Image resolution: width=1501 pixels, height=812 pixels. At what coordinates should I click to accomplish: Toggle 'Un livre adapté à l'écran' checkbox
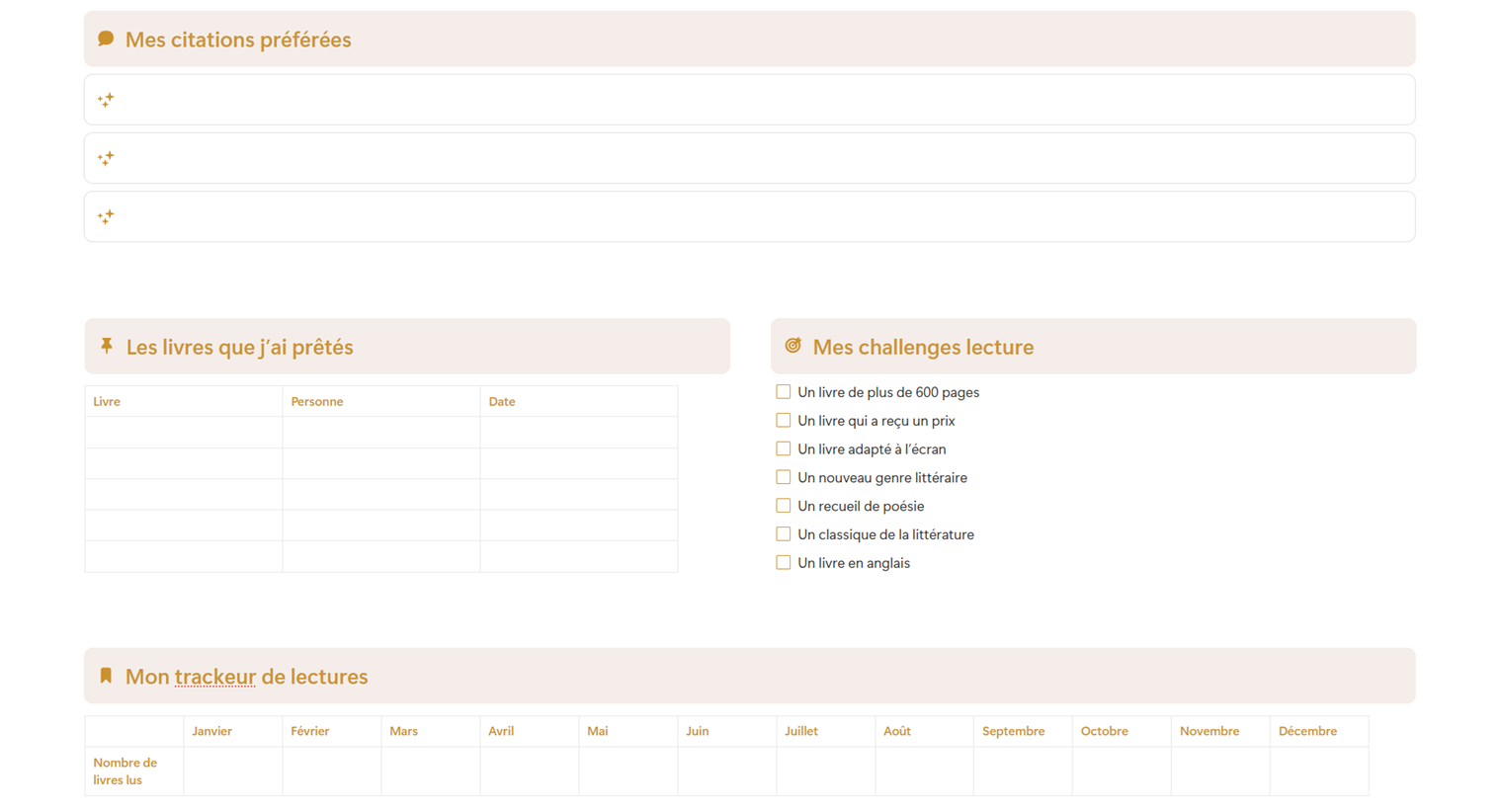(x=784, y=448)
